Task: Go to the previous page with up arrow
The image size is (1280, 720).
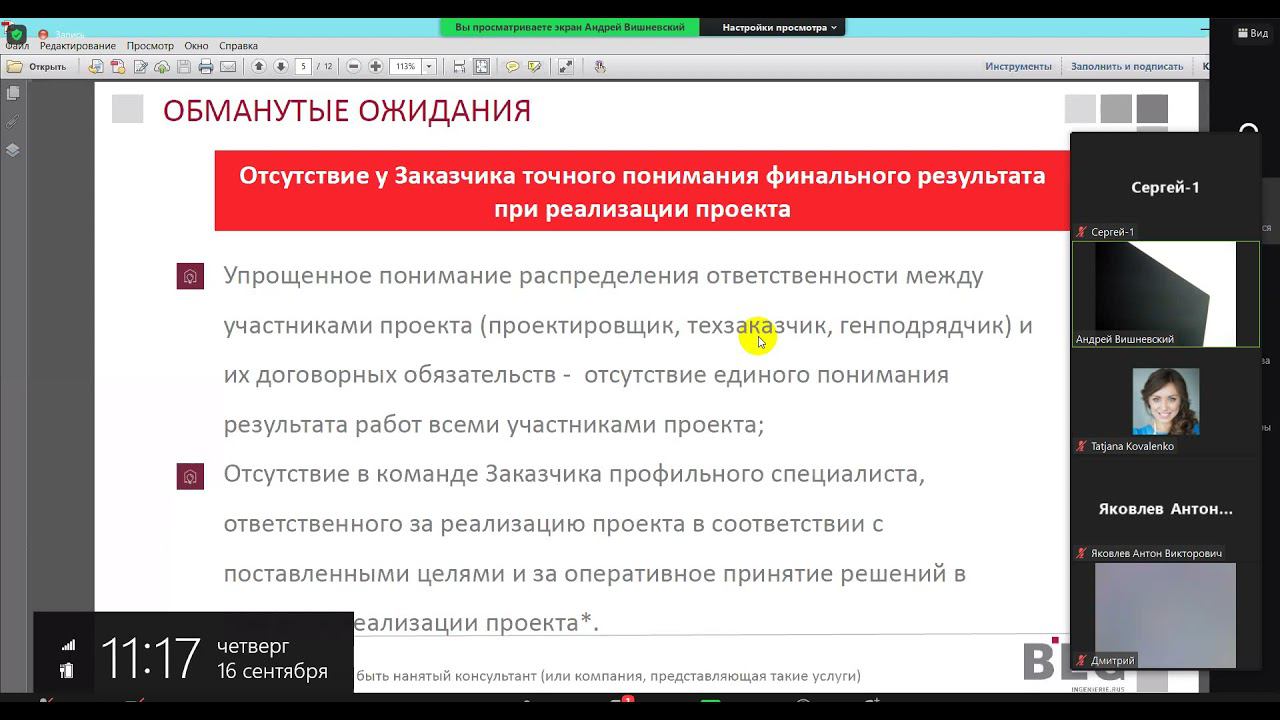Action: [259, 67]
